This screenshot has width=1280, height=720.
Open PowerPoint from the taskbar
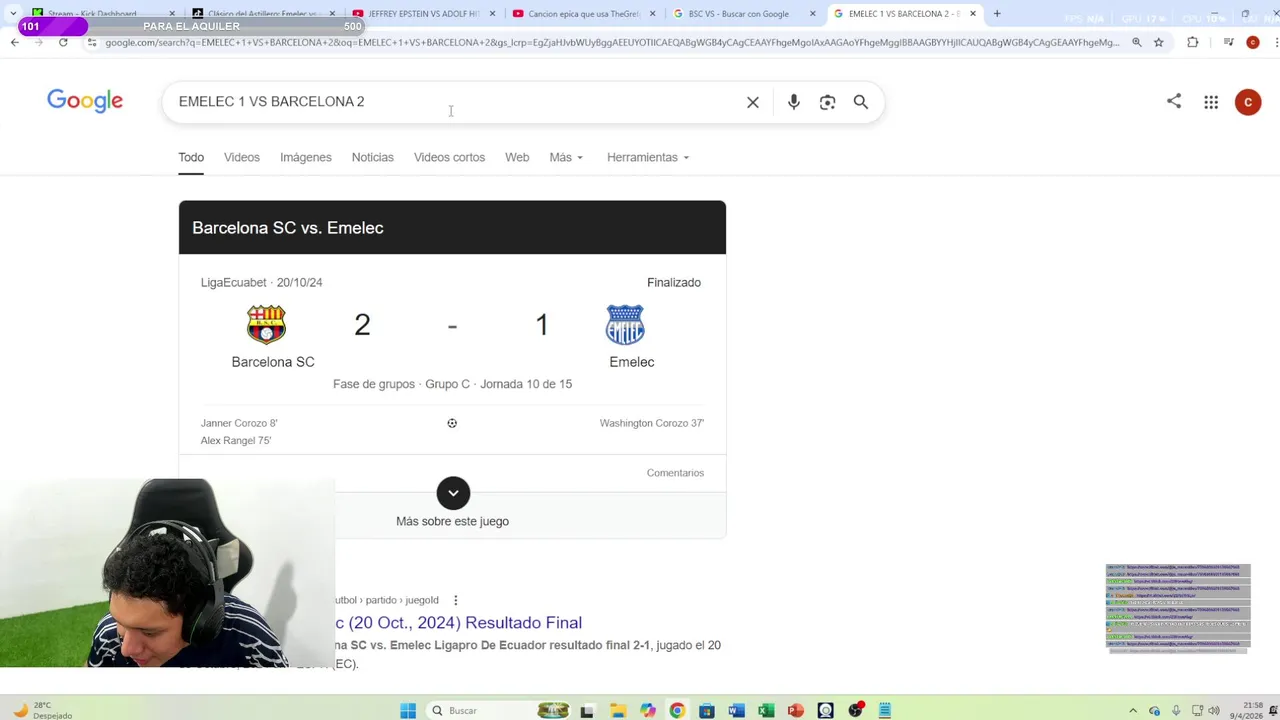point(796,711)
